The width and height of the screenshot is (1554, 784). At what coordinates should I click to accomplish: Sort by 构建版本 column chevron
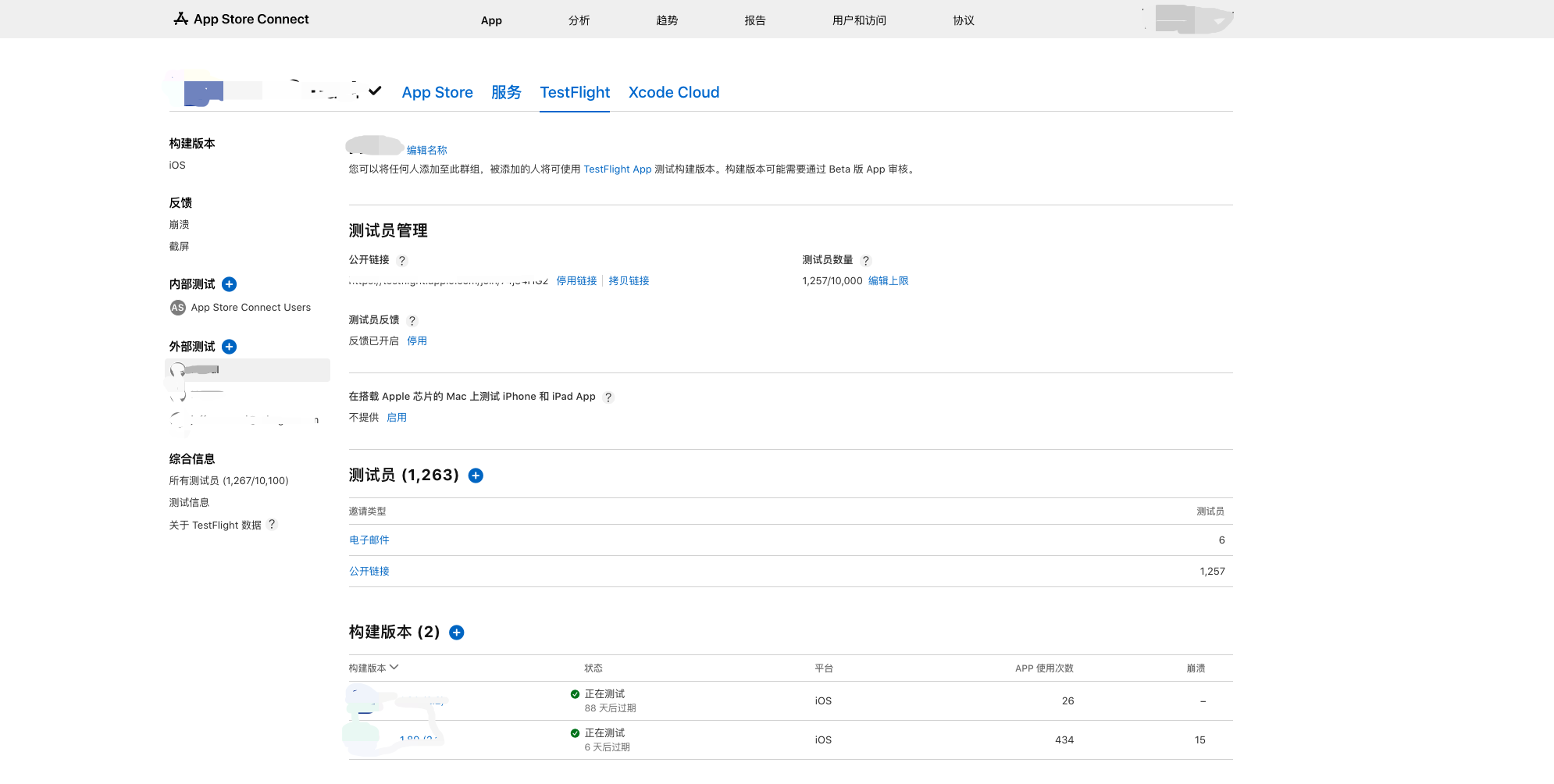(x=394, y=668)
